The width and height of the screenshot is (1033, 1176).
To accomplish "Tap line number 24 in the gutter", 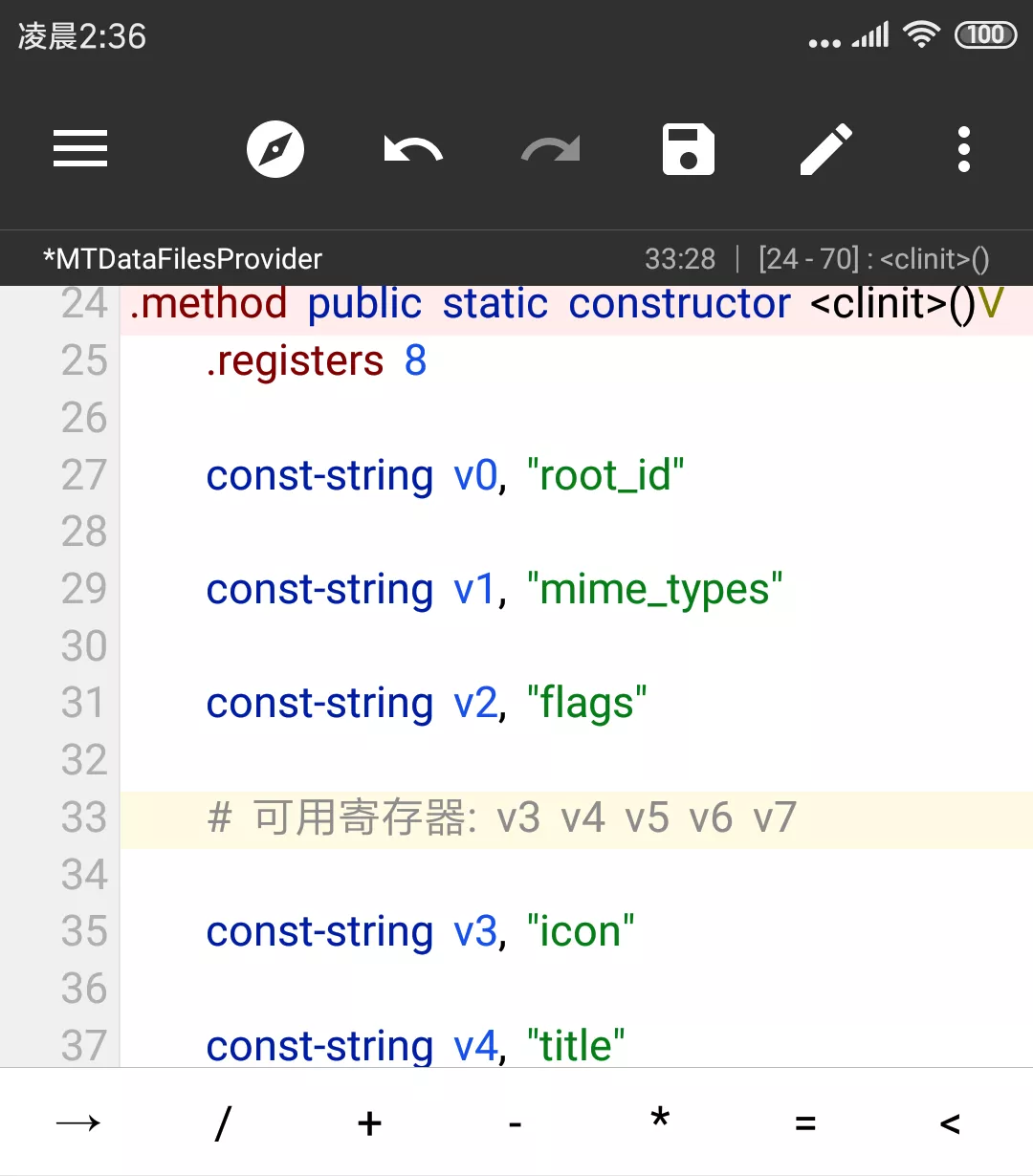I will pos(84,304).
